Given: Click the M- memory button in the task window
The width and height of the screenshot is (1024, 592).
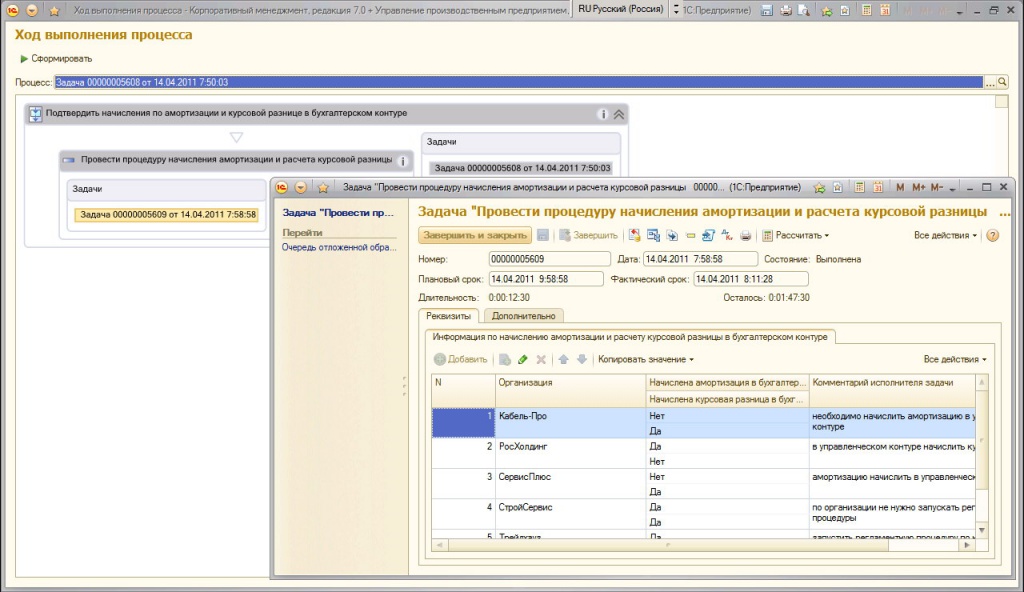Looking at the screenshot, I should point(936,188).
